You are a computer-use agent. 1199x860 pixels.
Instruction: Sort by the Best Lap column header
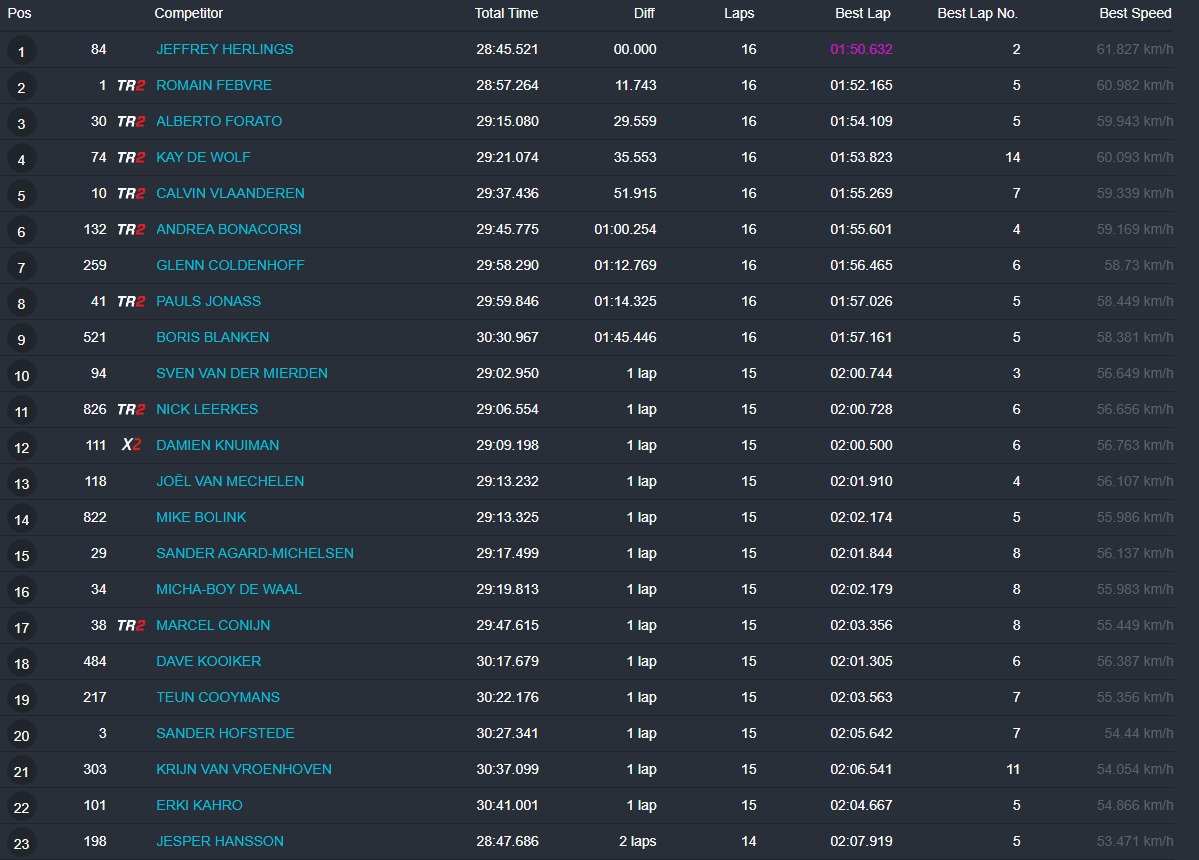862,13
